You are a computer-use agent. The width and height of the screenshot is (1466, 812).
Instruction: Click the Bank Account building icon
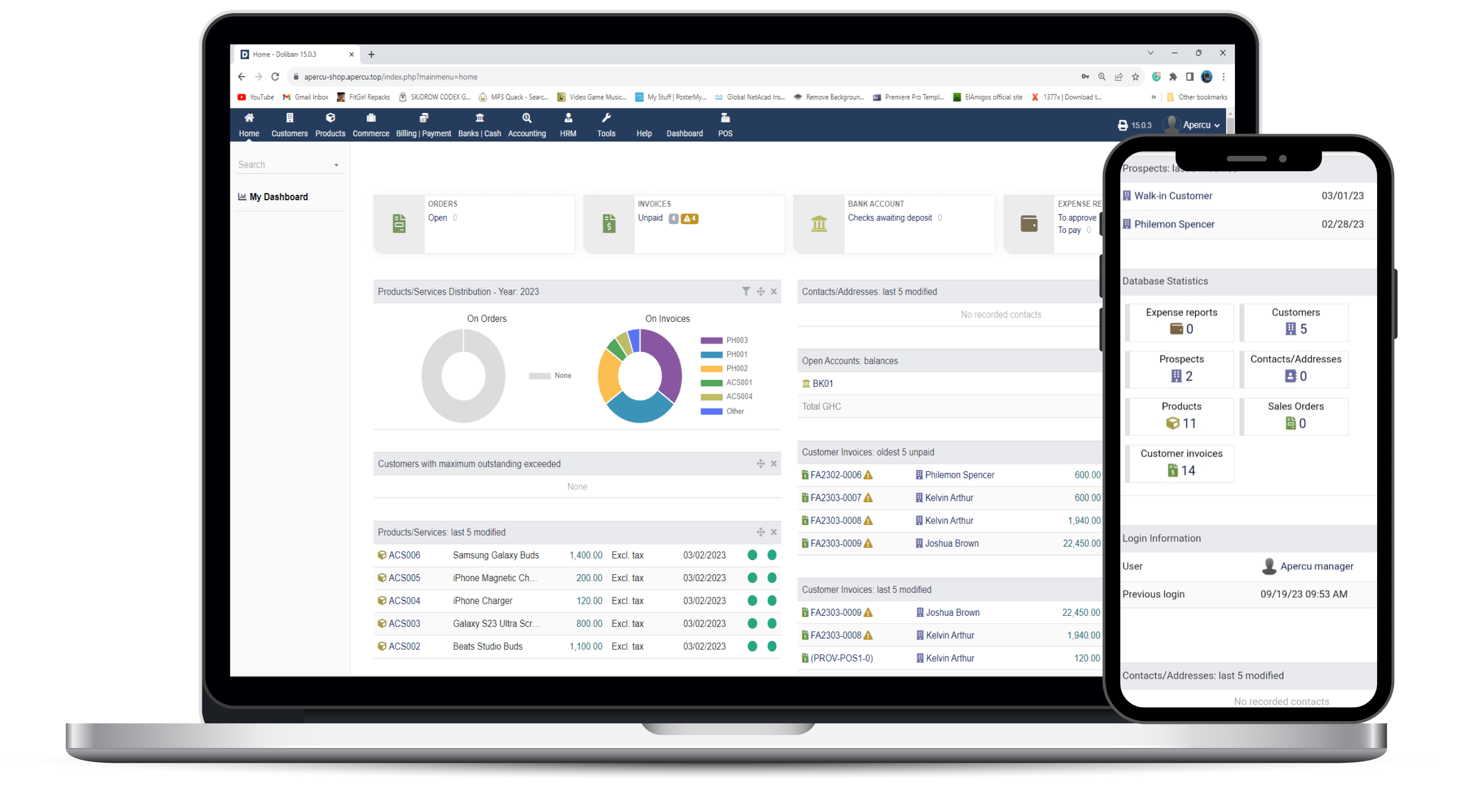click(x=819, y=223)
